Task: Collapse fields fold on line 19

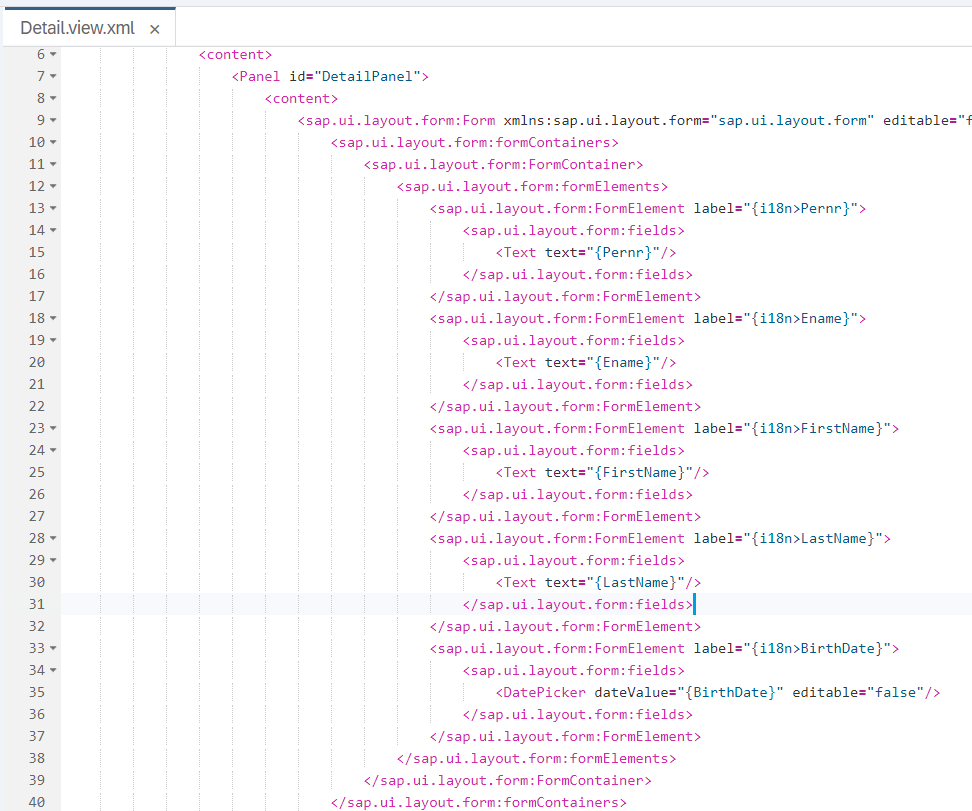Action: click(x=53, y=340)
